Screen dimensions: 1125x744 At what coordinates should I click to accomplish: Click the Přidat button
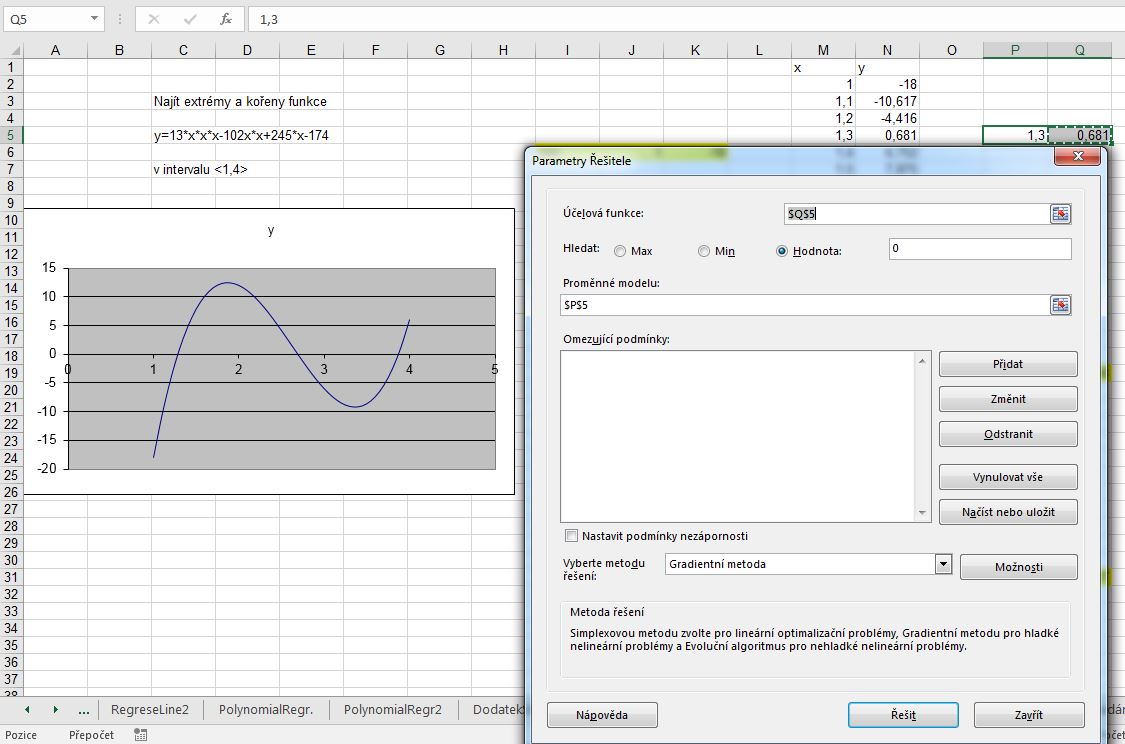click(x=1008, y=364)
